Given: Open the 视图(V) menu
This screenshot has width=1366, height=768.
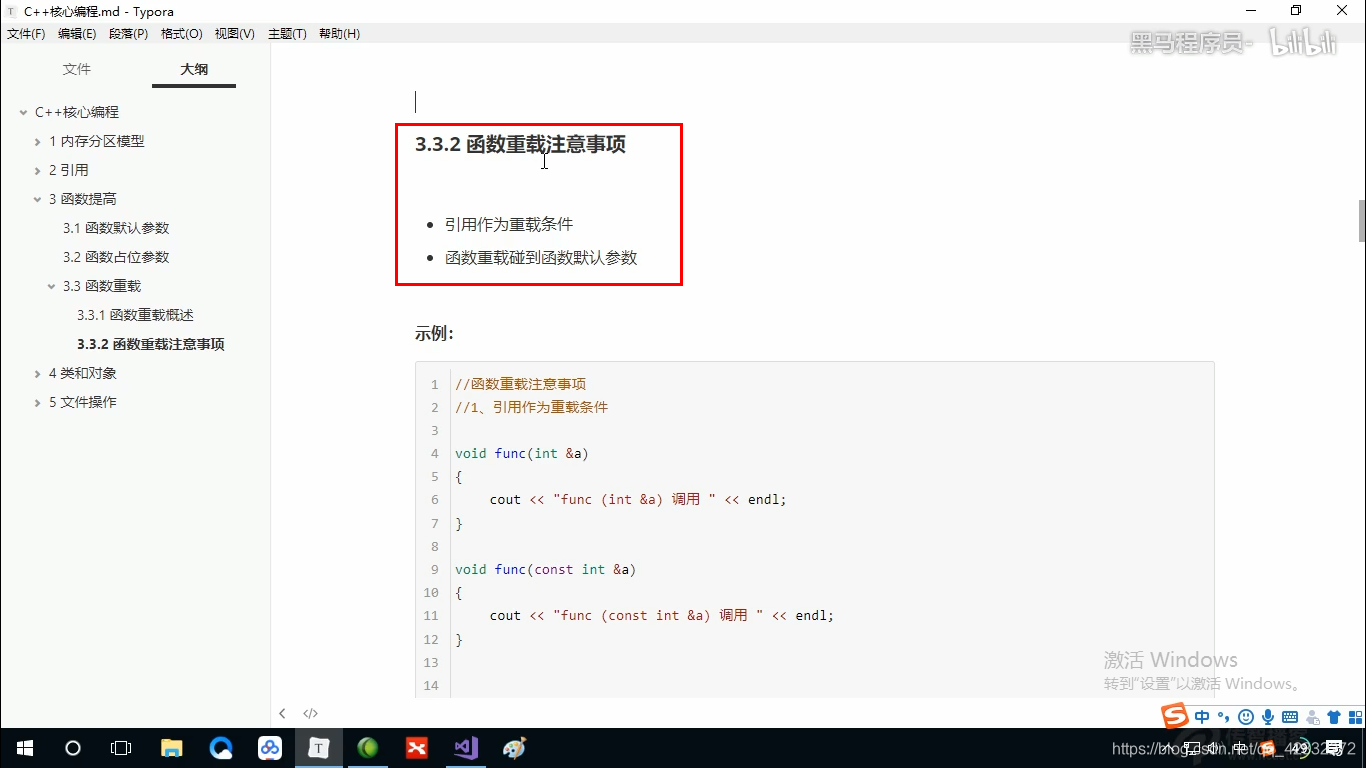Looking at the screenshot, I should [234, 34].
